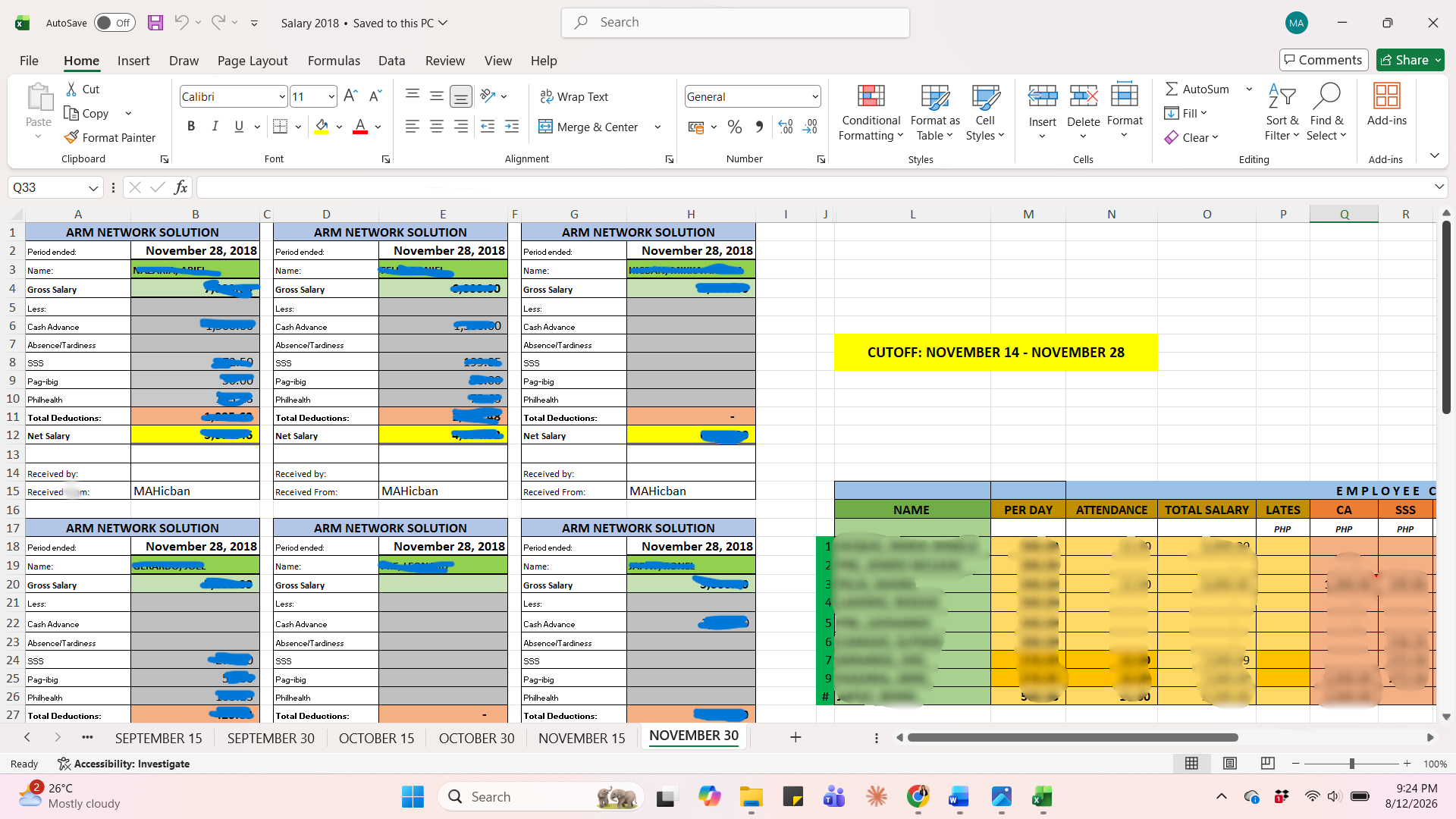Click the AutoSum button
Screen dimensions: 1456x819
1197,89
